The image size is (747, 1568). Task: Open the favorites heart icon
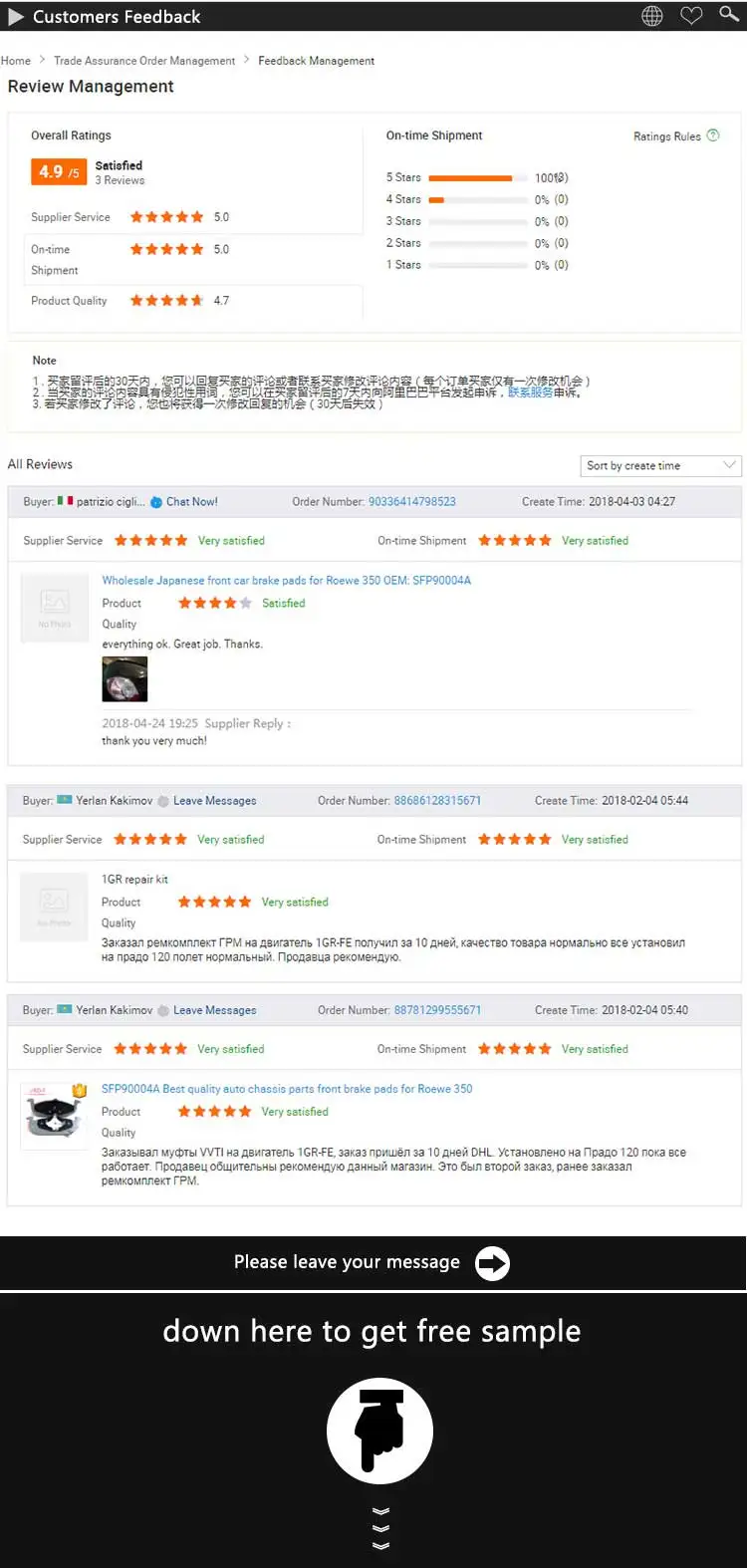(691, 15)
